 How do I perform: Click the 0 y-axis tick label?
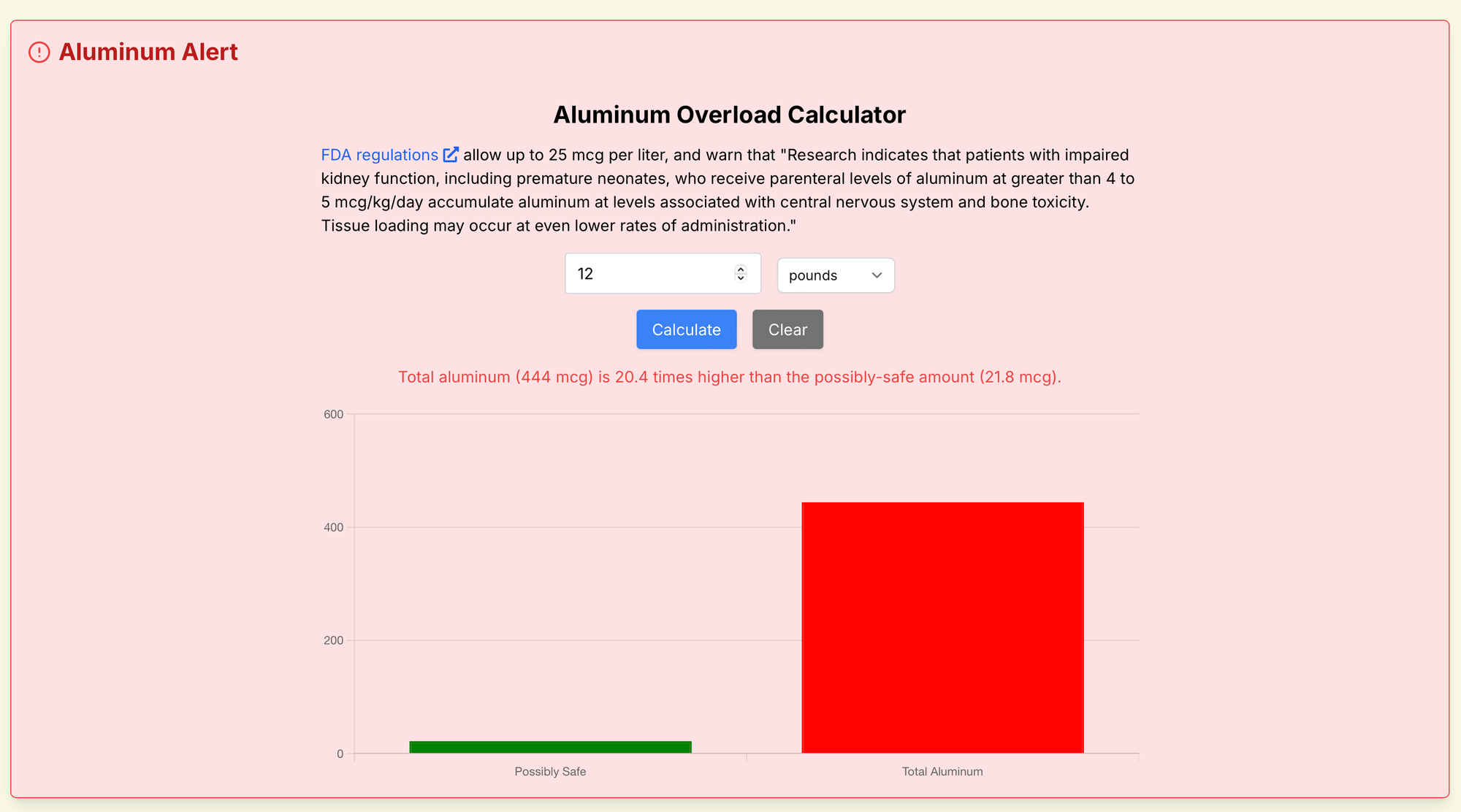pyautogui.click(x=340, y=754)
